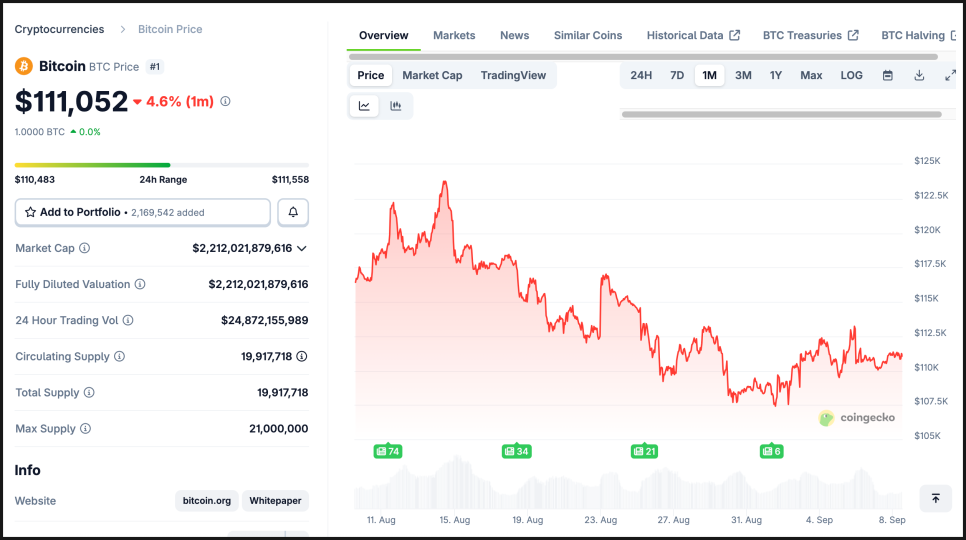966x540 pixels.
Task: Click info icon beside Max Supply
Action: pos(85,429)
